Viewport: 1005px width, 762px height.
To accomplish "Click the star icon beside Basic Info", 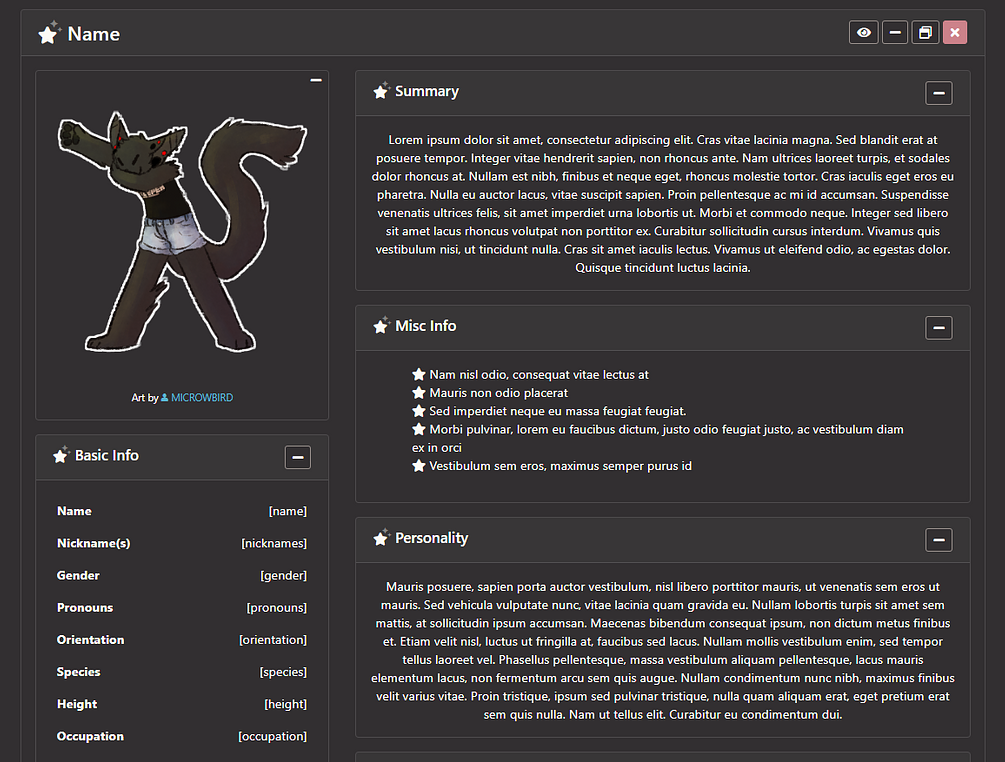I will (x=61, y=455).
